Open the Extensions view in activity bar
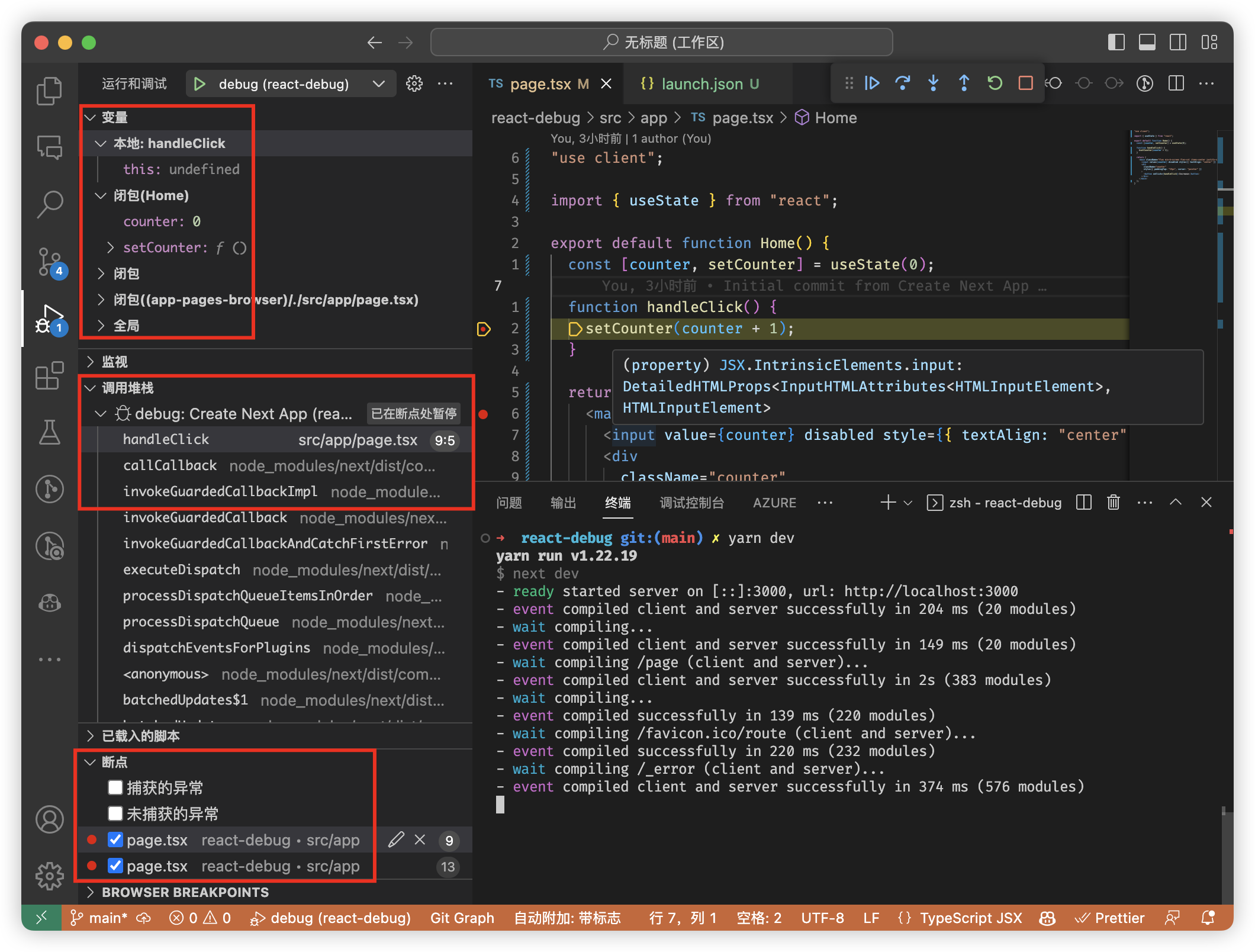Viewport: 1255px width, 952px height. tap(50, 375)
